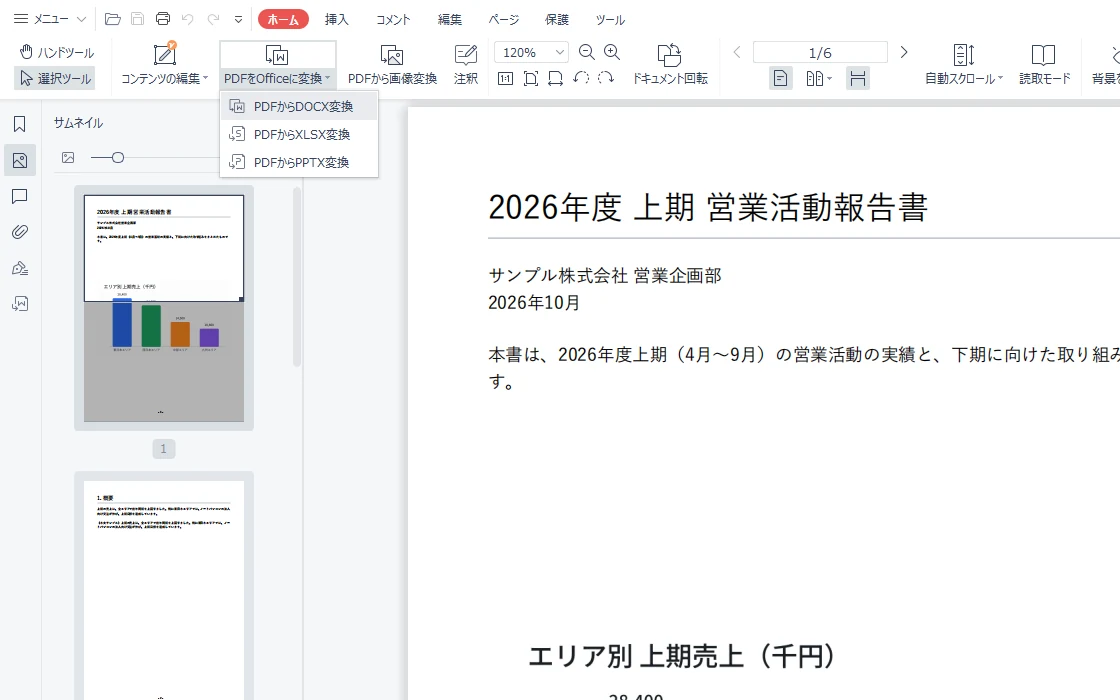Click the サムネイル panel title
Image resolution: width=1120 pixels, height=700 pixels.
click(x=78, y=123)
